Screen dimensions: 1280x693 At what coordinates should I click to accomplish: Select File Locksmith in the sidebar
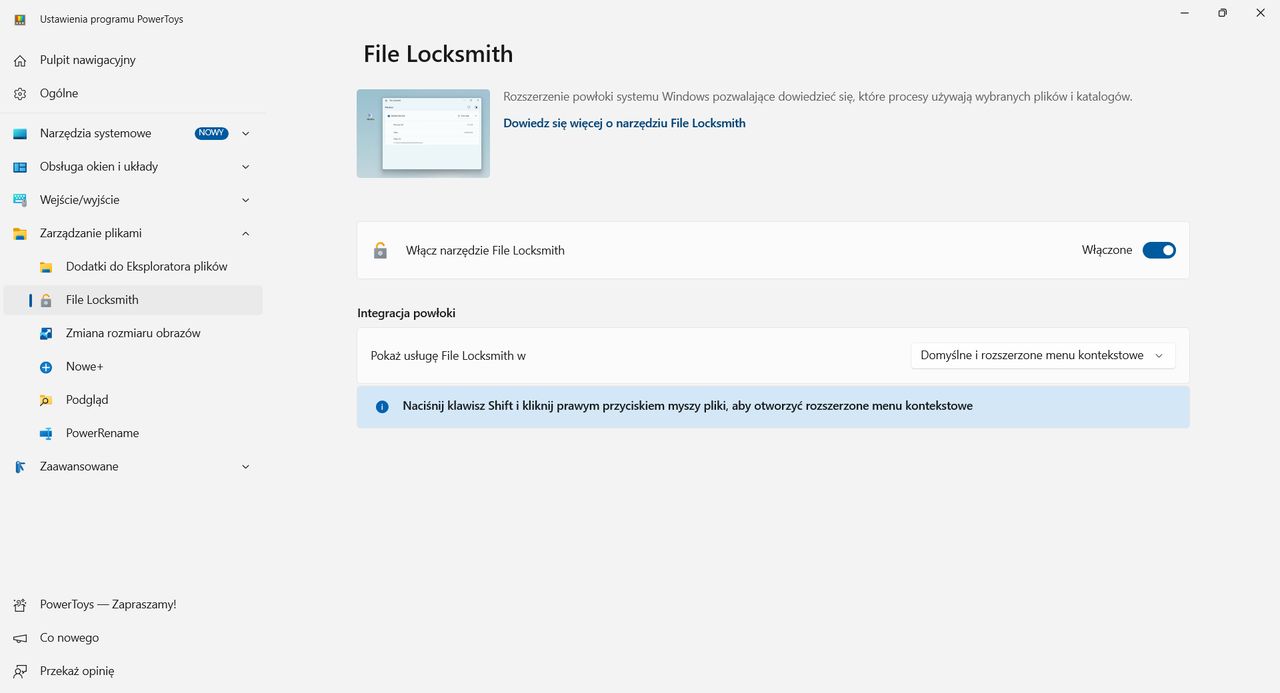click(x=133, y=300)
